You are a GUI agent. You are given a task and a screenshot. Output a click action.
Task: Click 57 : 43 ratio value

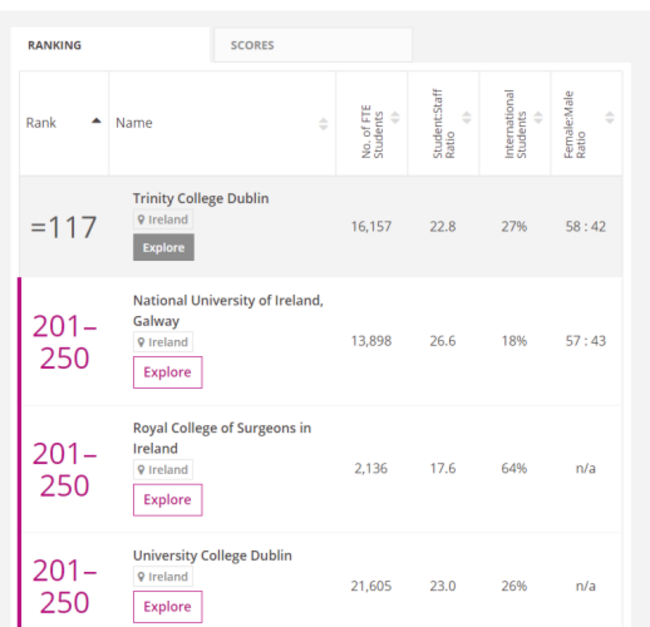tap(586, 341)
